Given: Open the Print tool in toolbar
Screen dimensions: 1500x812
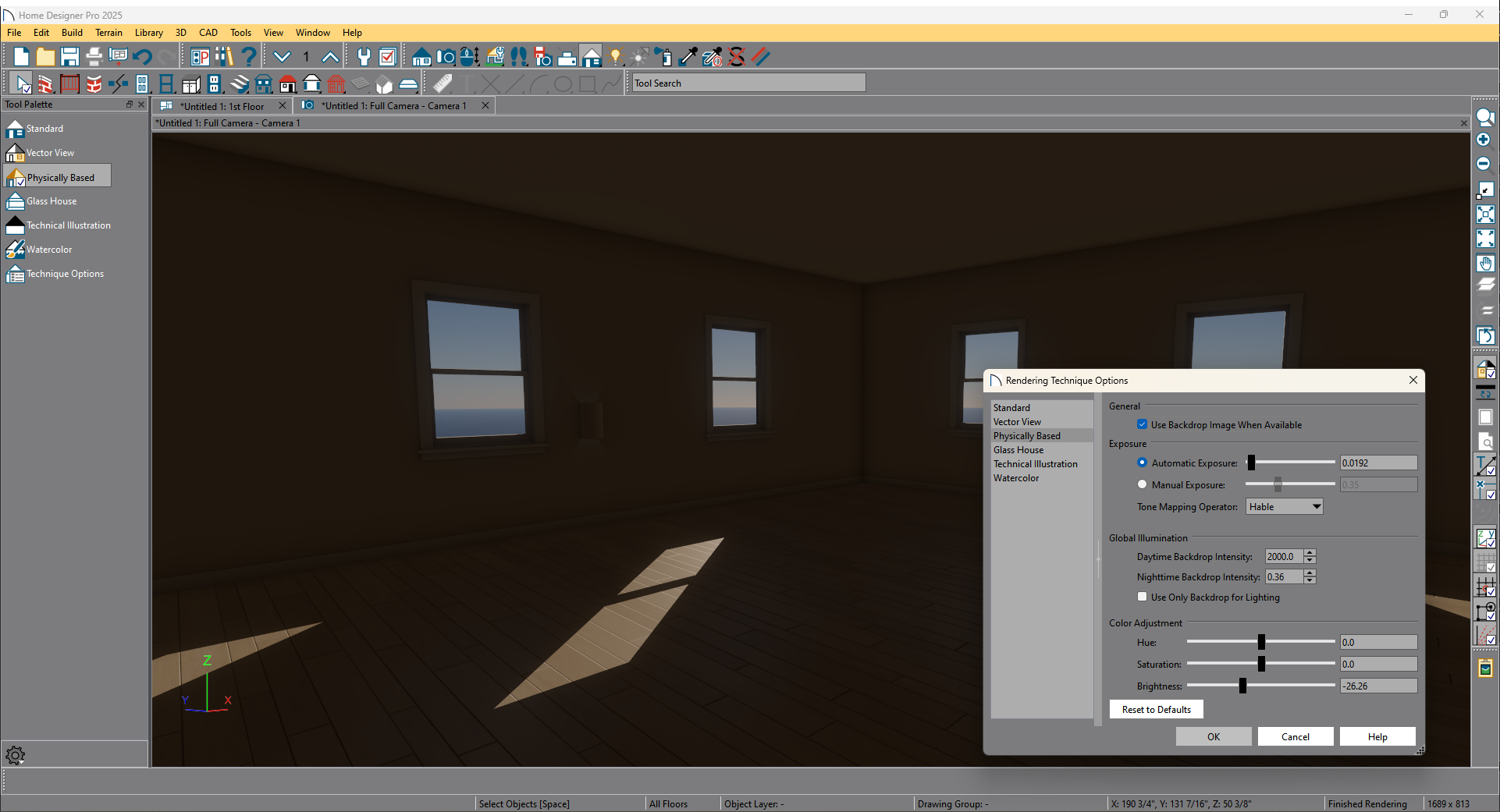Looking at the screenshot, I should [94, 56].
